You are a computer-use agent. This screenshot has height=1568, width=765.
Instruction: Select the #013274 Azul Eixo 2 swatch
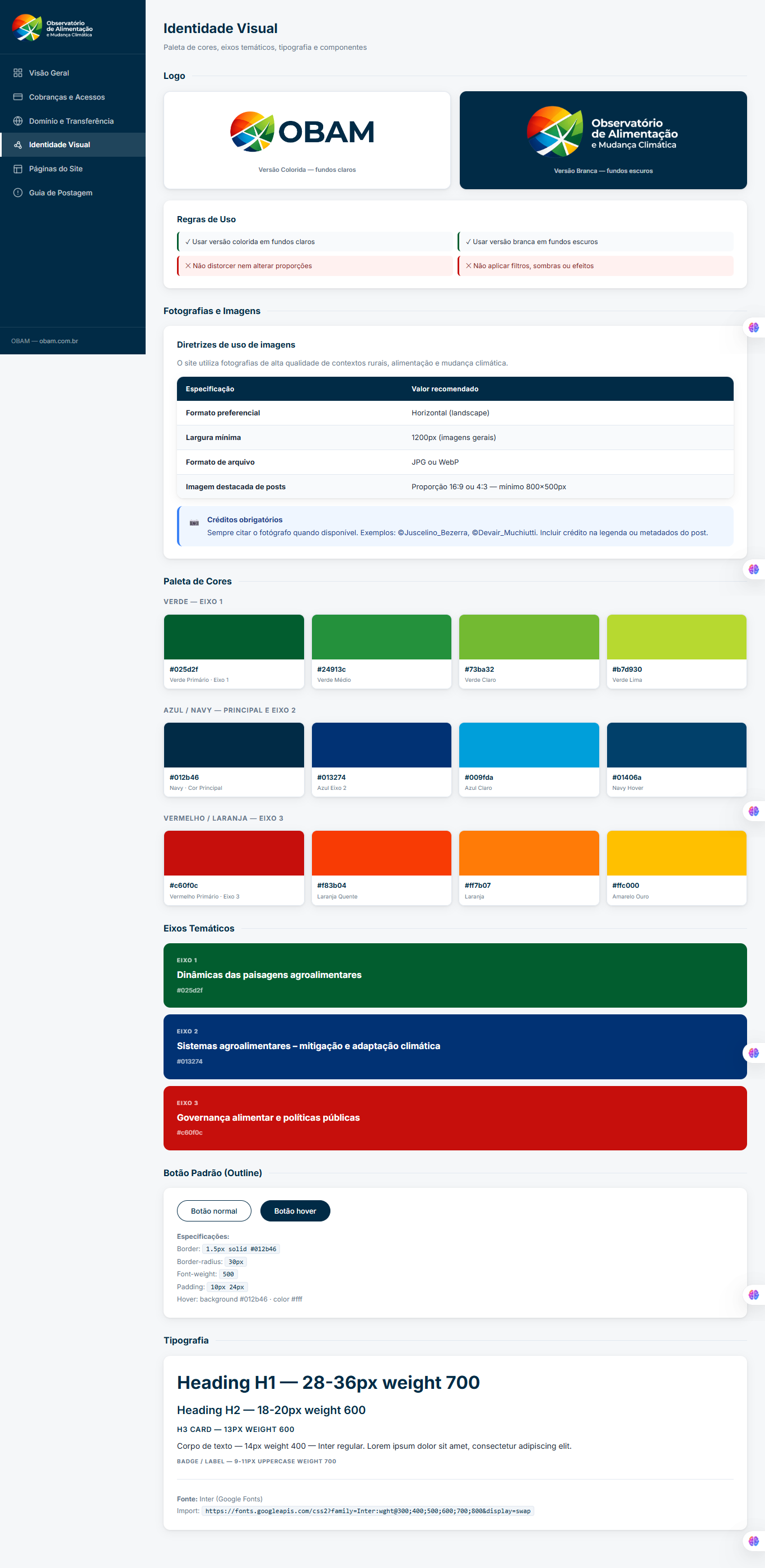pos(381,760)
